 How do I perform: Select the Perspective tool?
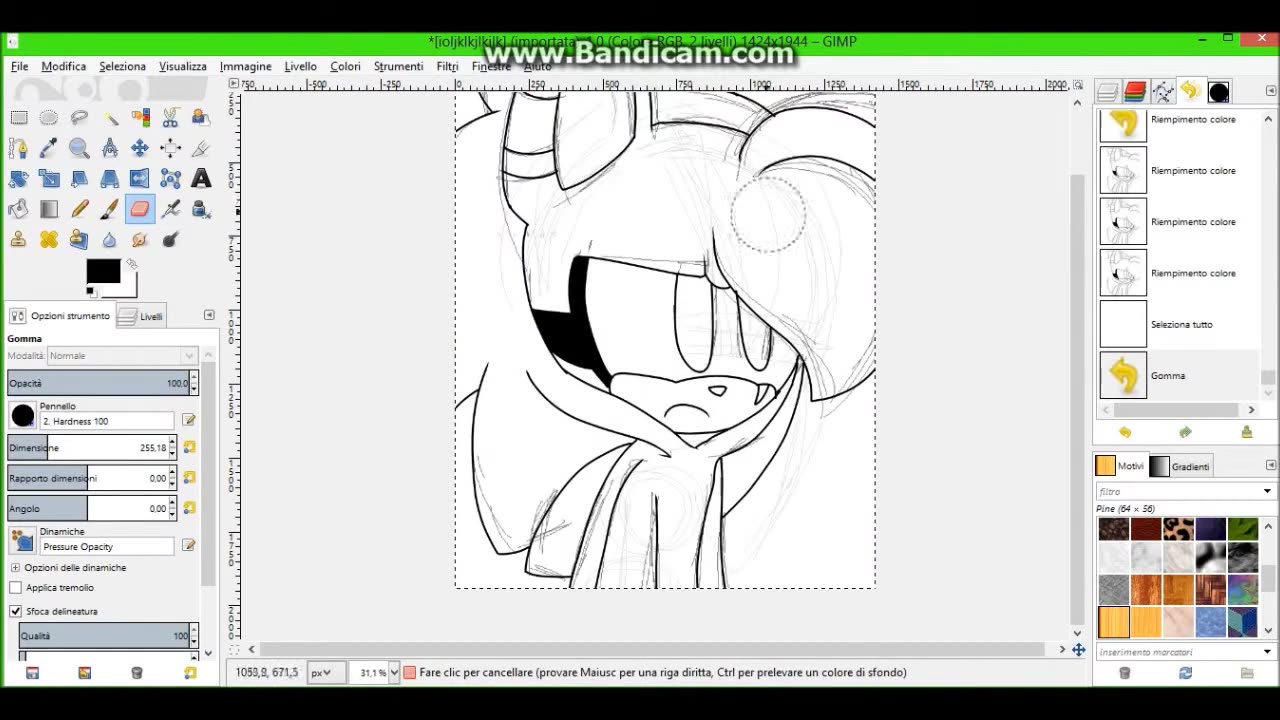109,179
